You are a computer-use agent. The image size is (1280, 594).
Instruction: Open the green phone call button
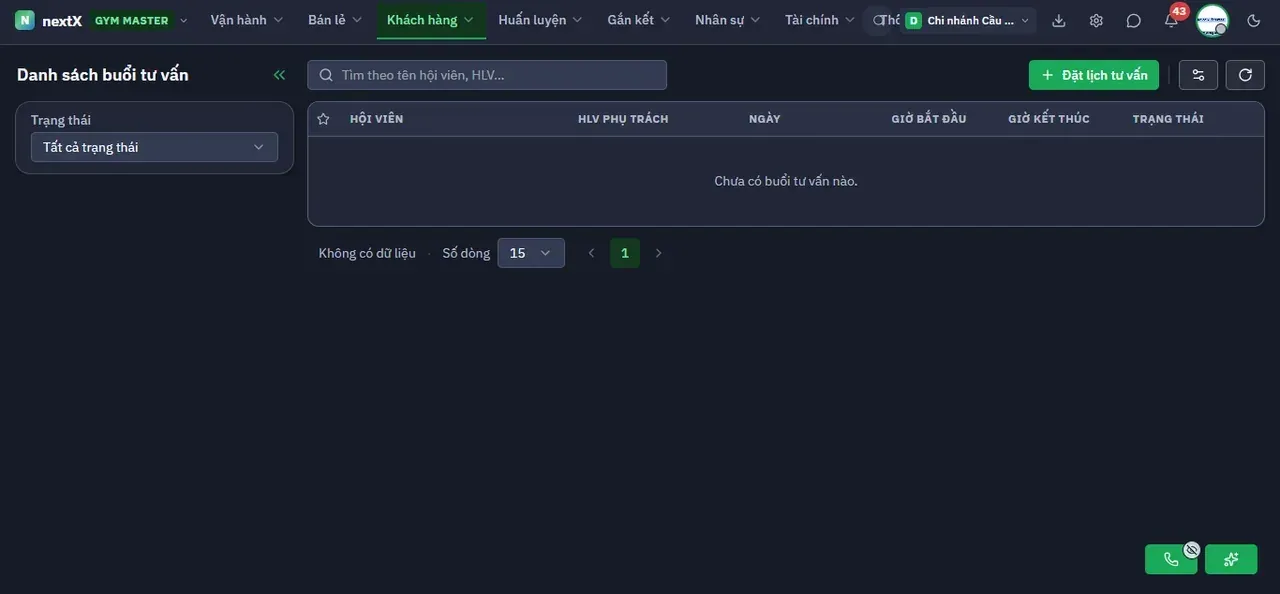[1171, 559]
